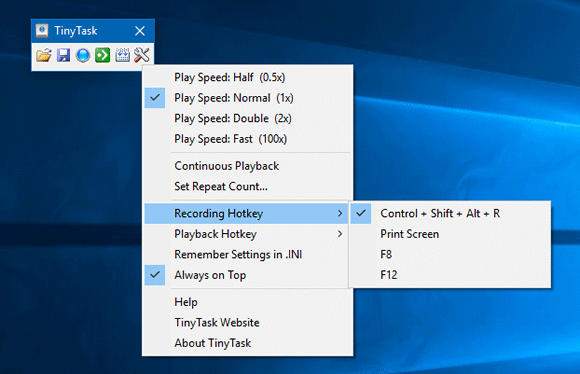Close the TinyTask window
The height and width of the screenshot is (374, 580).
coord(140,31)
